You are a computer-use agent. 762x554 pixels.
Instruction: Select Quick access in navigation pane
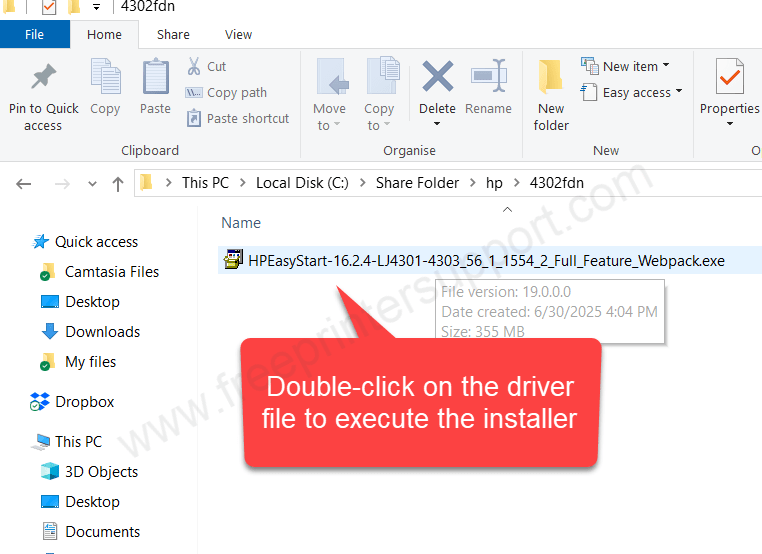(96, 242)
